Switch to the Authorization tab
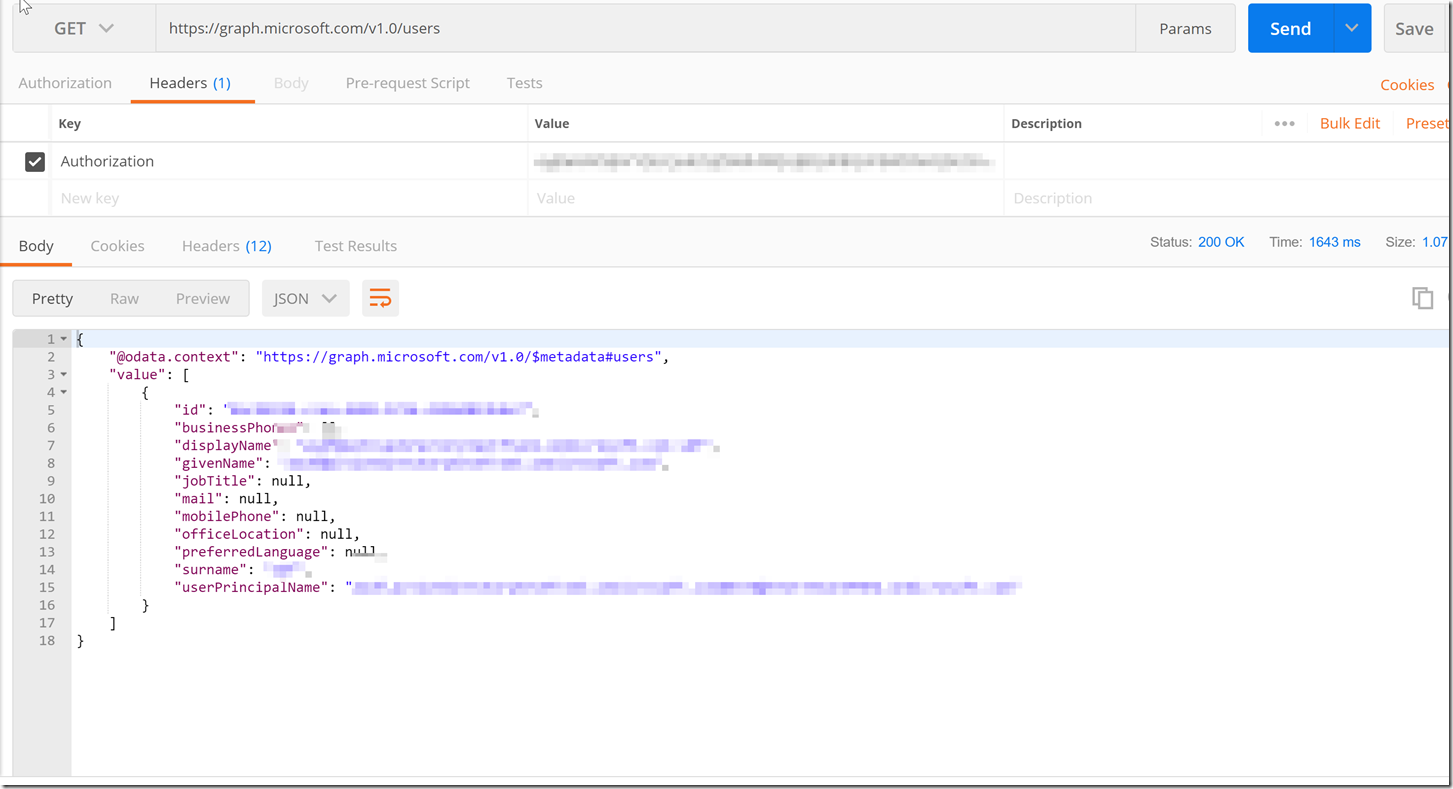This screenshot has height=789, width=1453. [x=65, y=83]
